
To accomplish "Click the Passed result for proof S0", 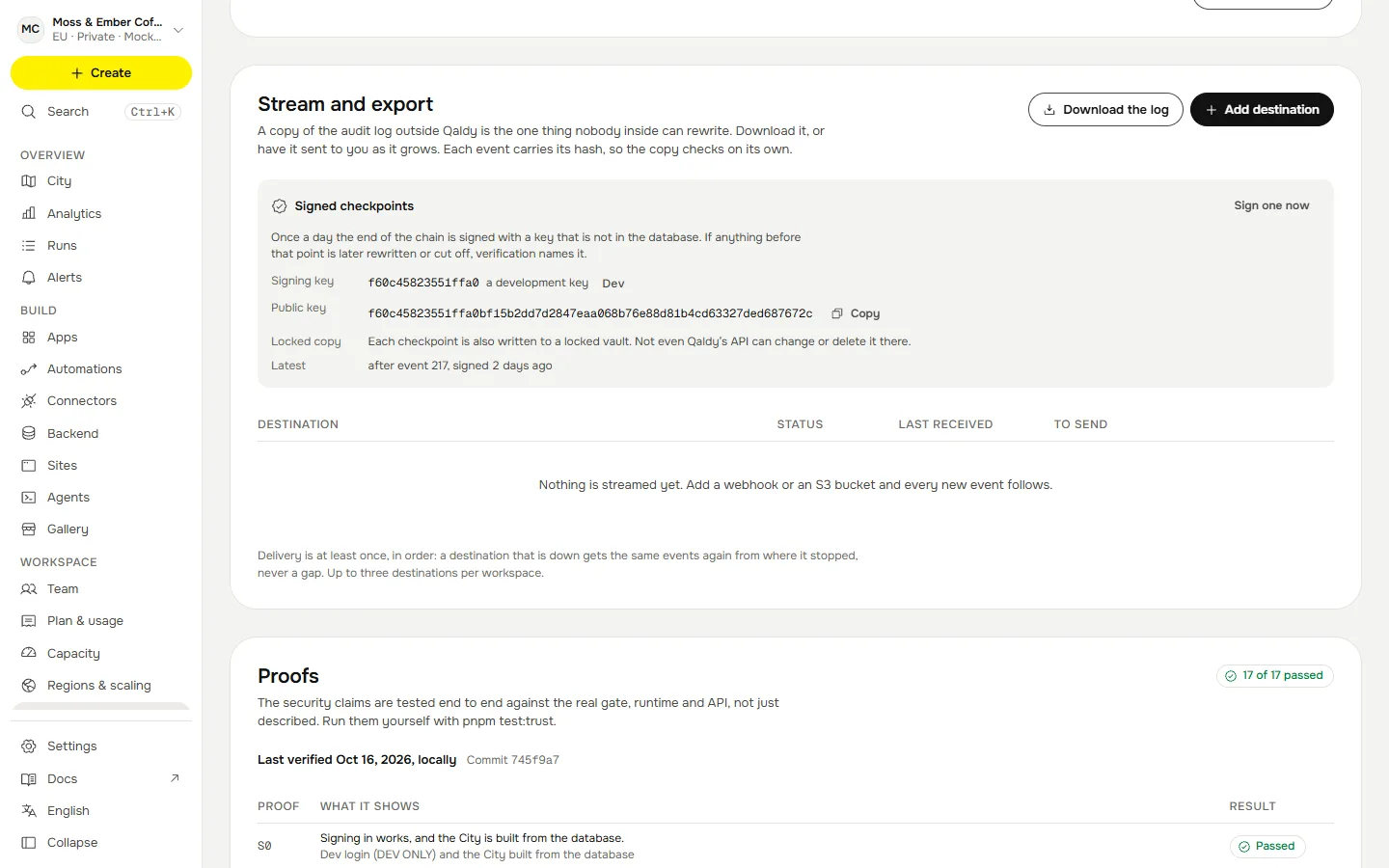I will pos(1267,847).
